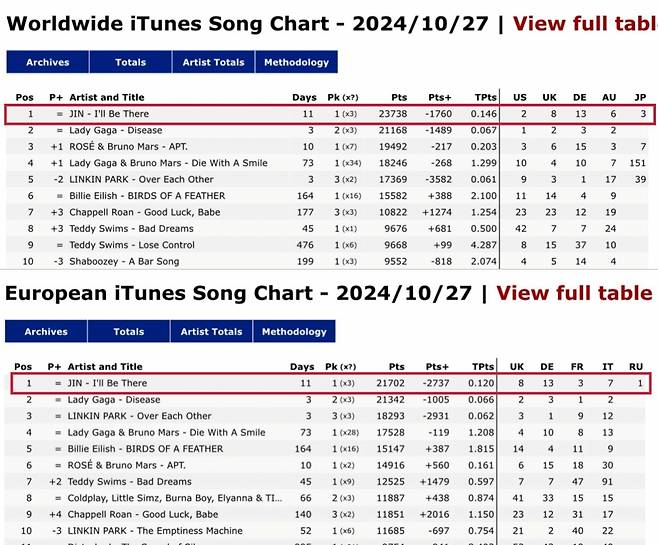Open Methodology in Worldwide chart section
Viewport: 658px width, 545px height.
pos(296,62)
